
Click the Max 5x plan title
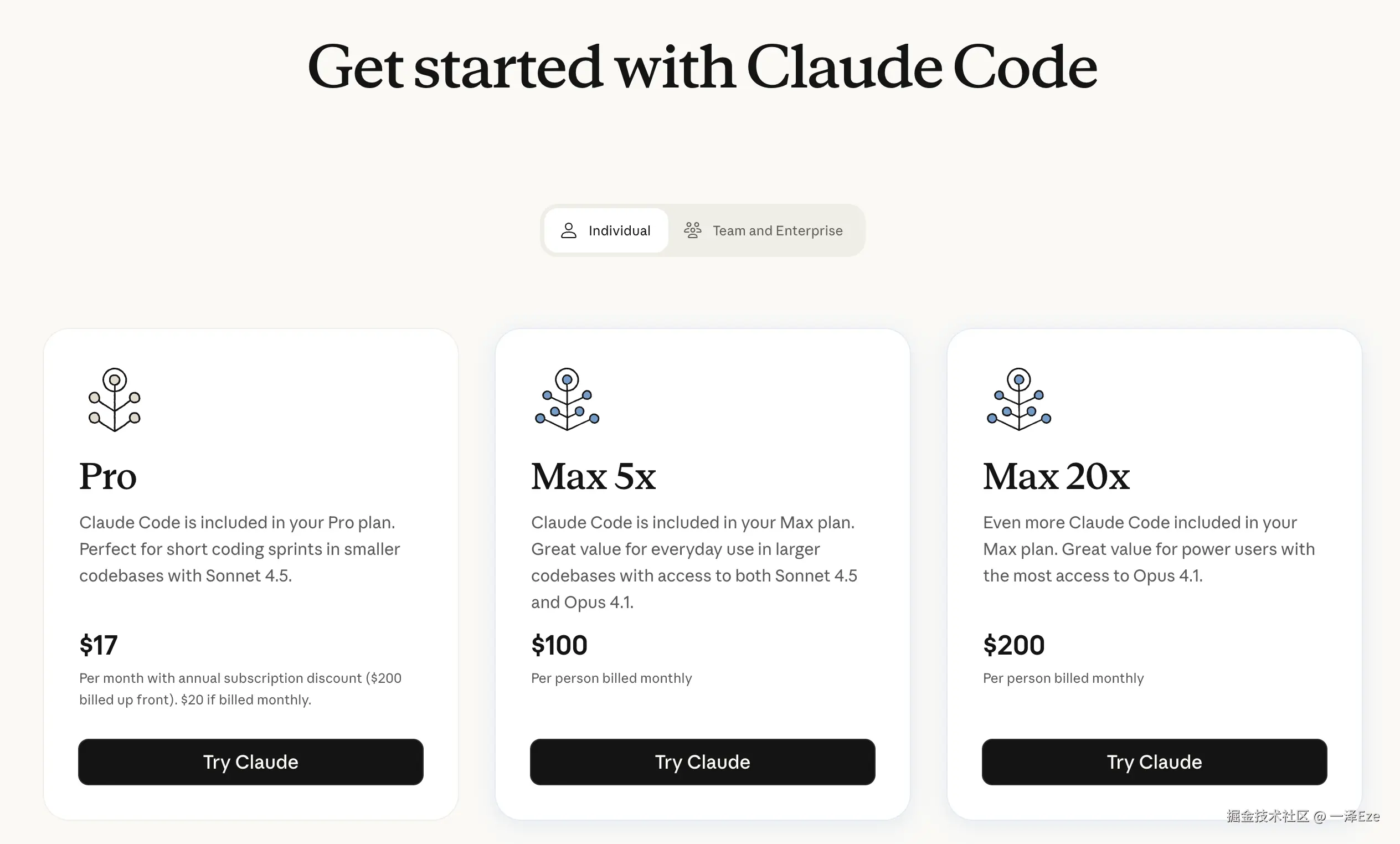tap(593, 476)
